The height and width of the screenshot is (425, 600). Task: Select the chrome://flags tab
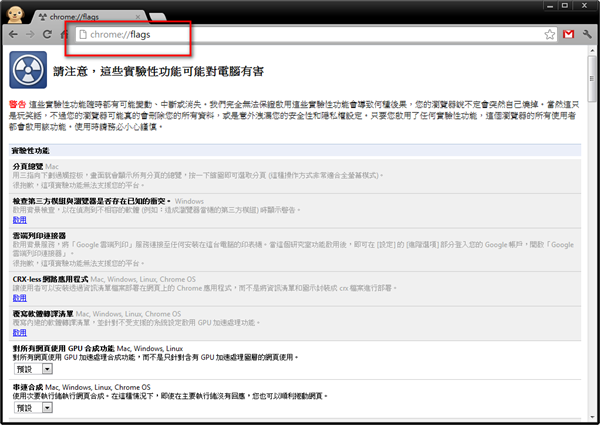tap(86, 17)
